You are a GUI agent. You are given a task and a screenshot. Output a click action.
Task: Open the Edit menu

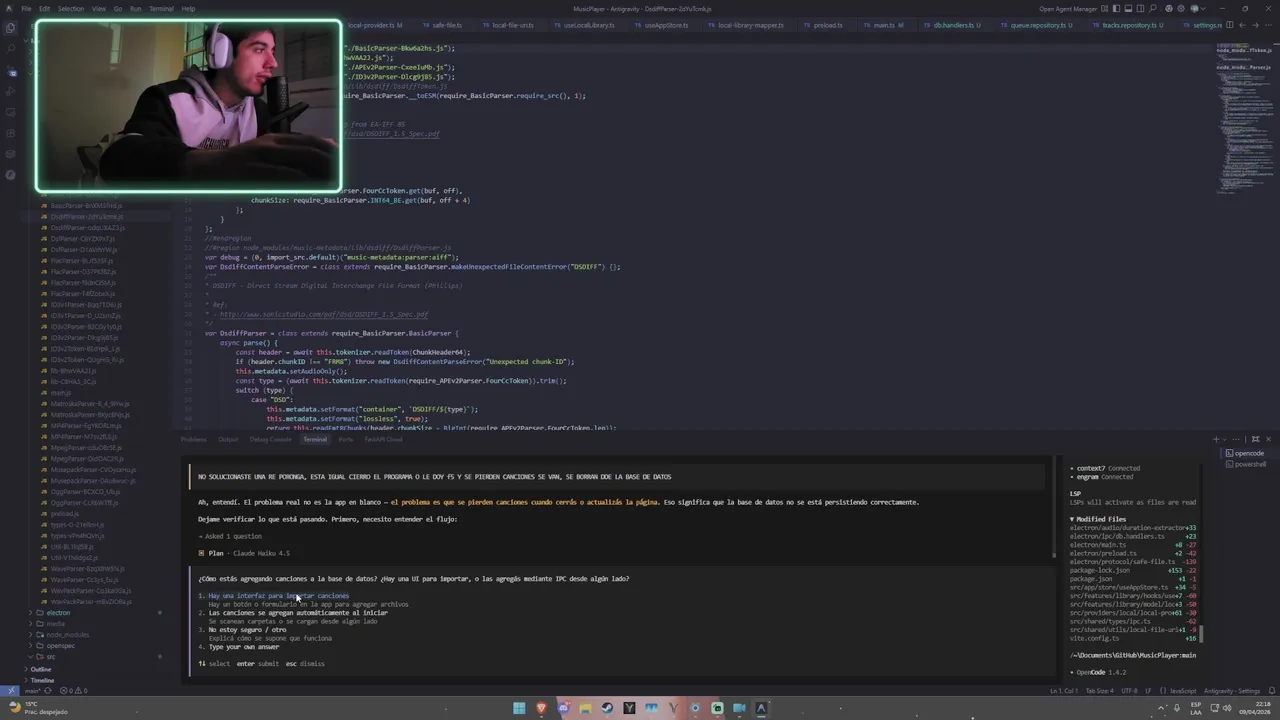(x=44, y=9)
